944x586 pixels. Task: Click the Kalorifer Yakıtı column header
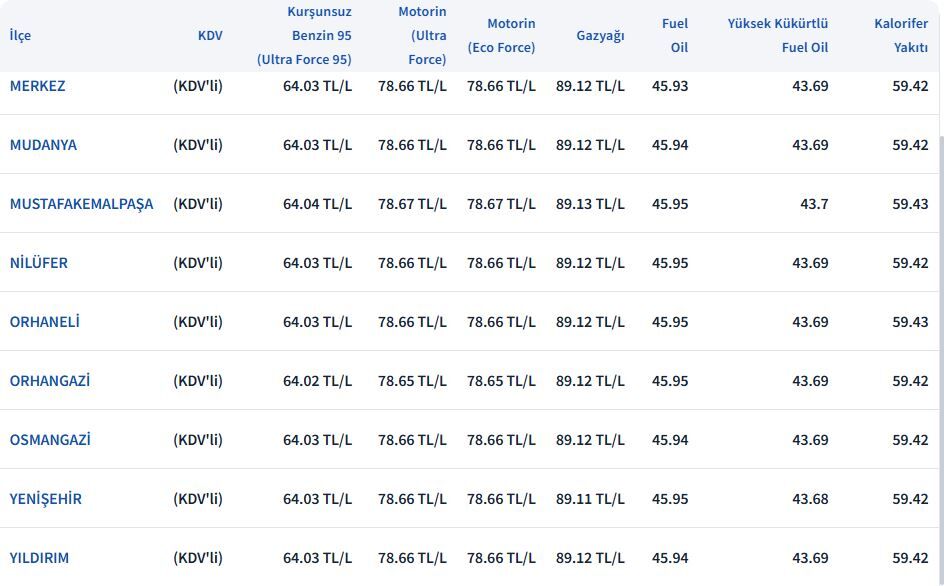[901, 36]
